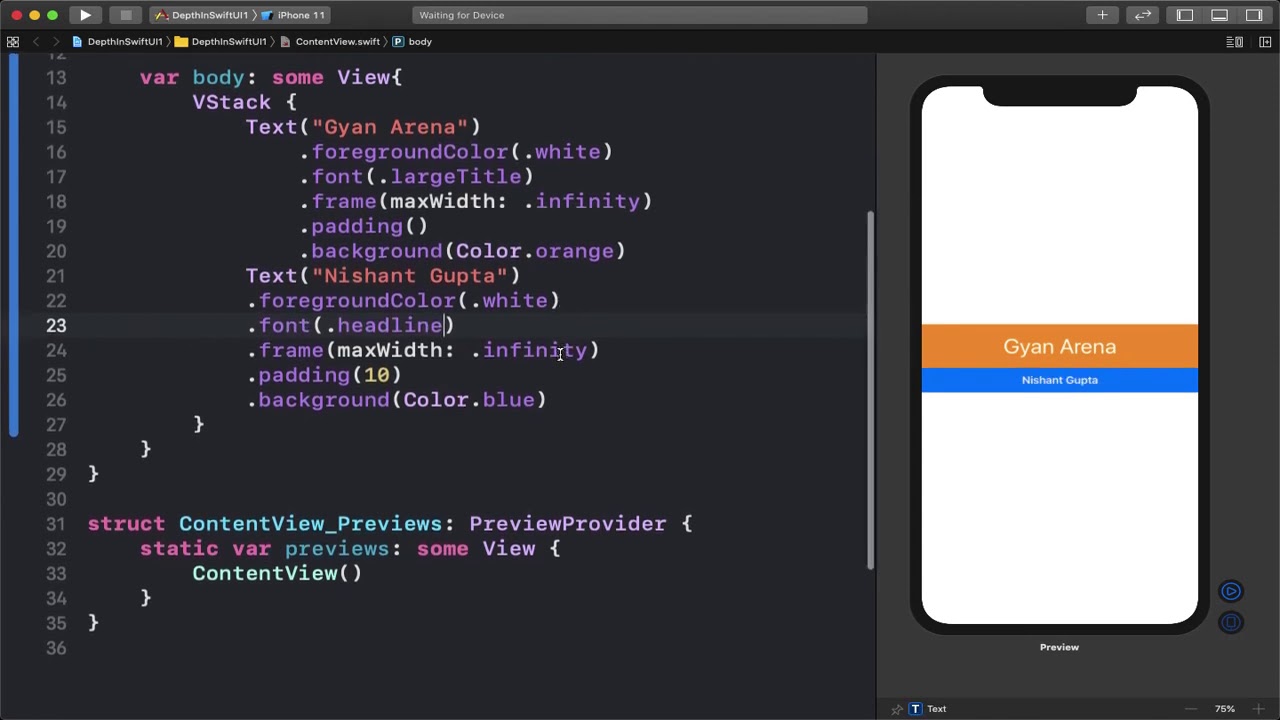
Task: Click 'var body' on line 13
Action: tap(191, 78)
